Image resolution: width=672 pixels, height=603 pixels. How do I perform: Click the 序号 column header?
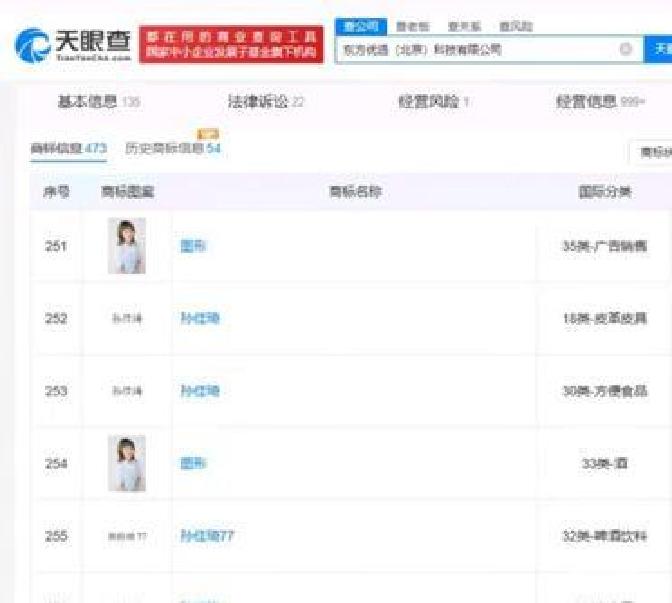click(56, 192)
